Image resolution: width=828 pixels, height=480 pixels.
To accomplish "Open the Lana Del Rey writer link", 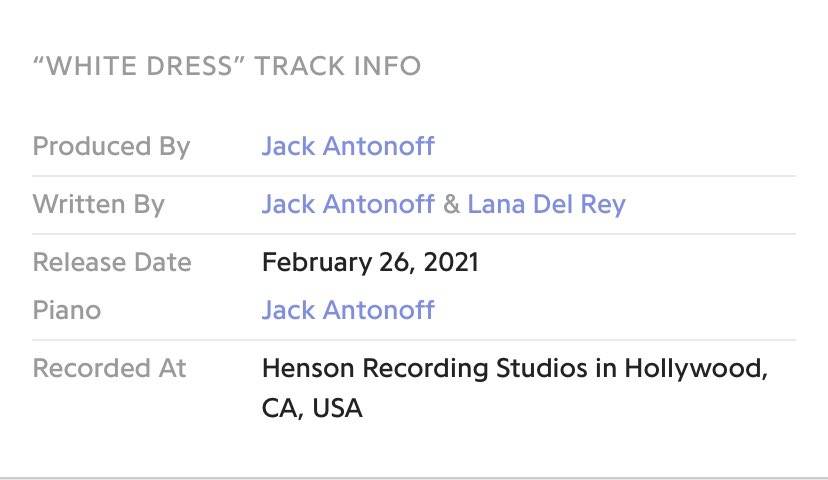I will 546,205.
